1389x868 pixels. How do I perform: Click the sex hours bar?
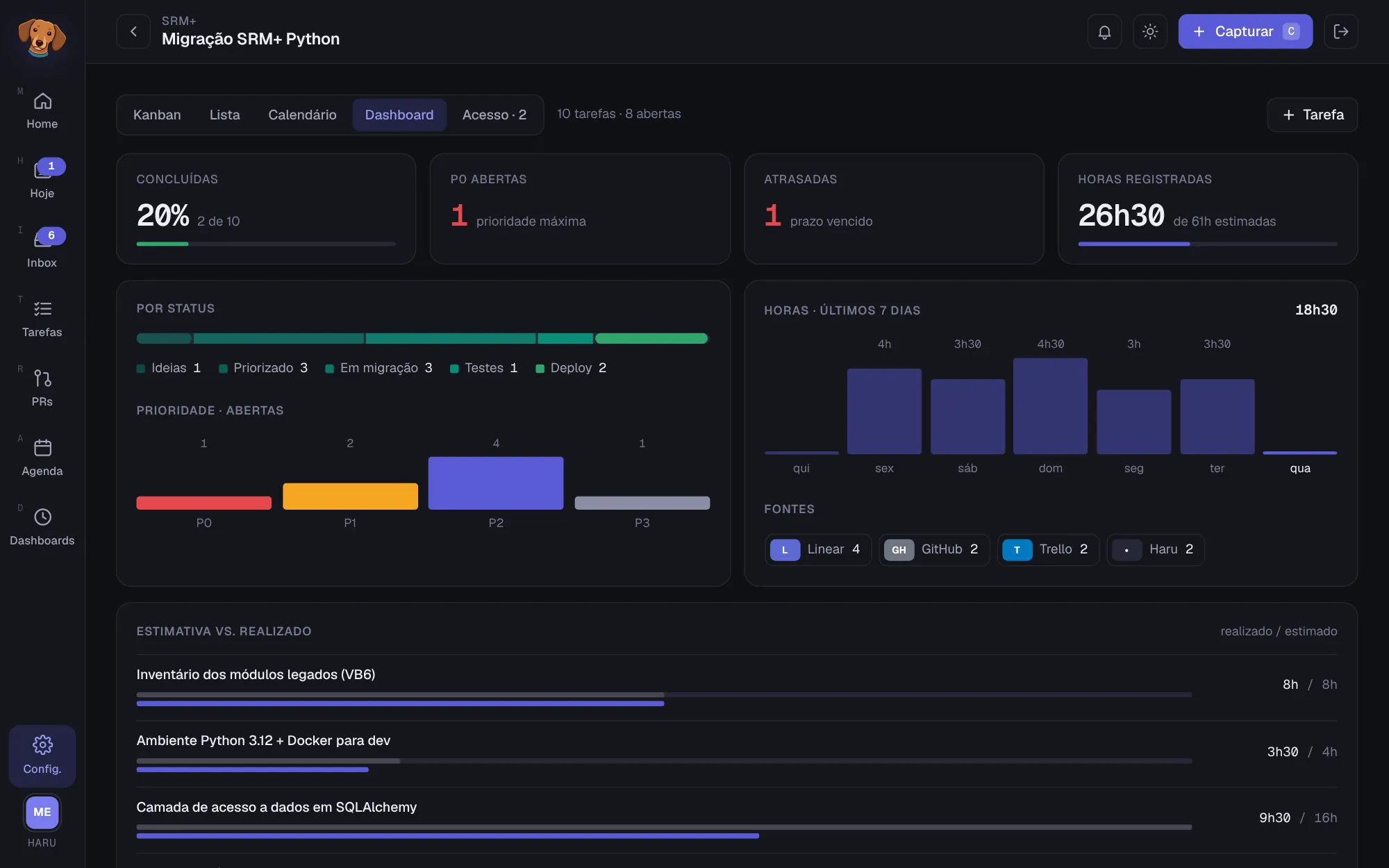click(884, 411)
